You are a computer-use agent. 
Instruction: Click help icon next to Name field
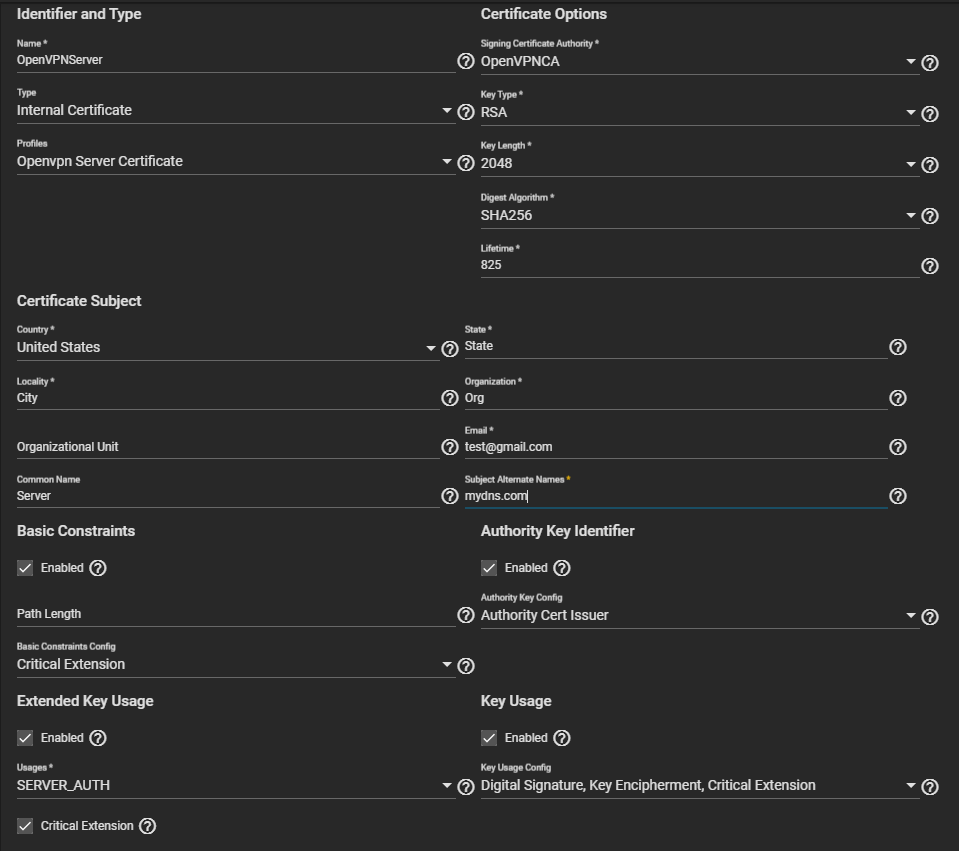pos(465,61)
